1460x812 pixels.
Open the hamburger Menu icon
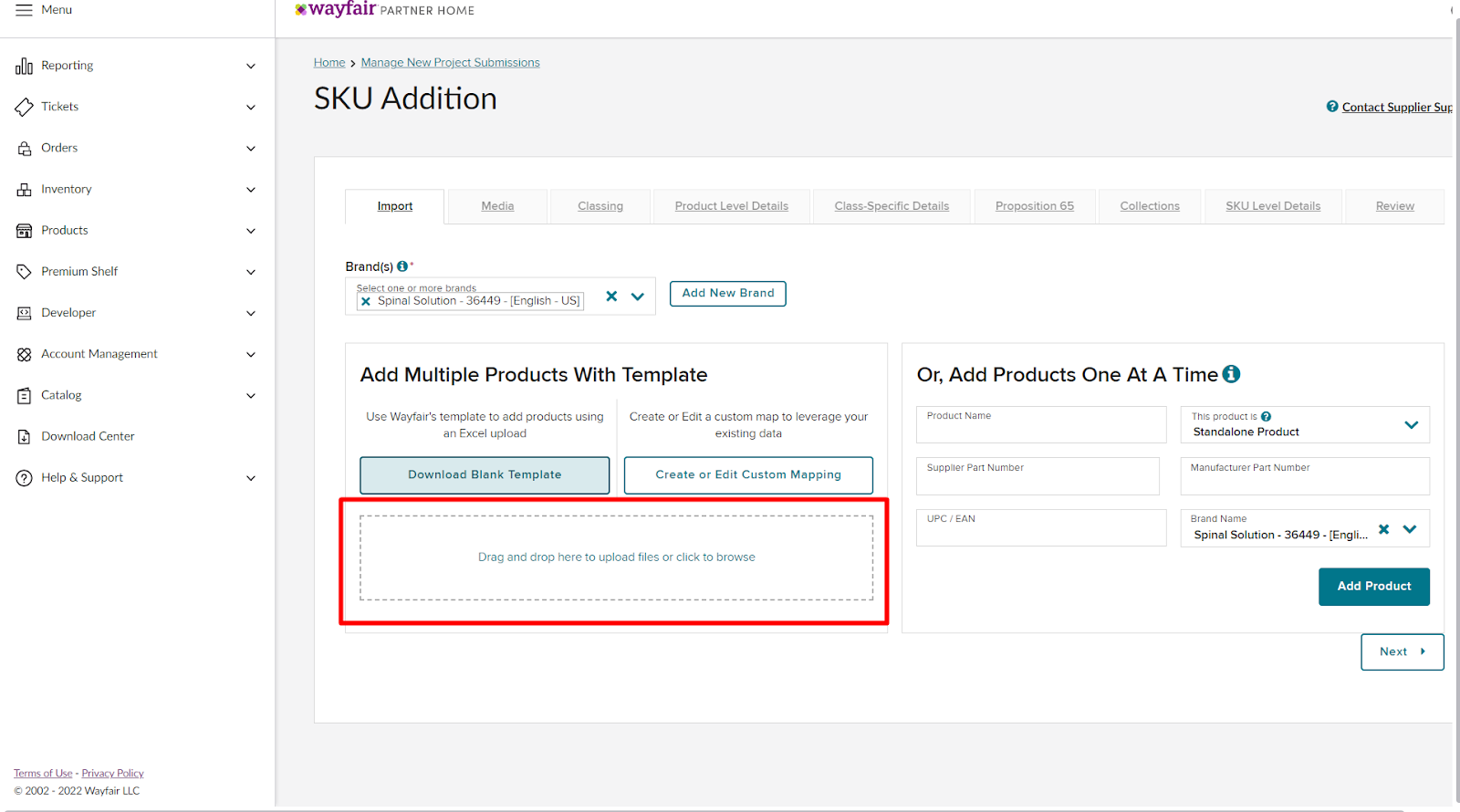[24, 10]
